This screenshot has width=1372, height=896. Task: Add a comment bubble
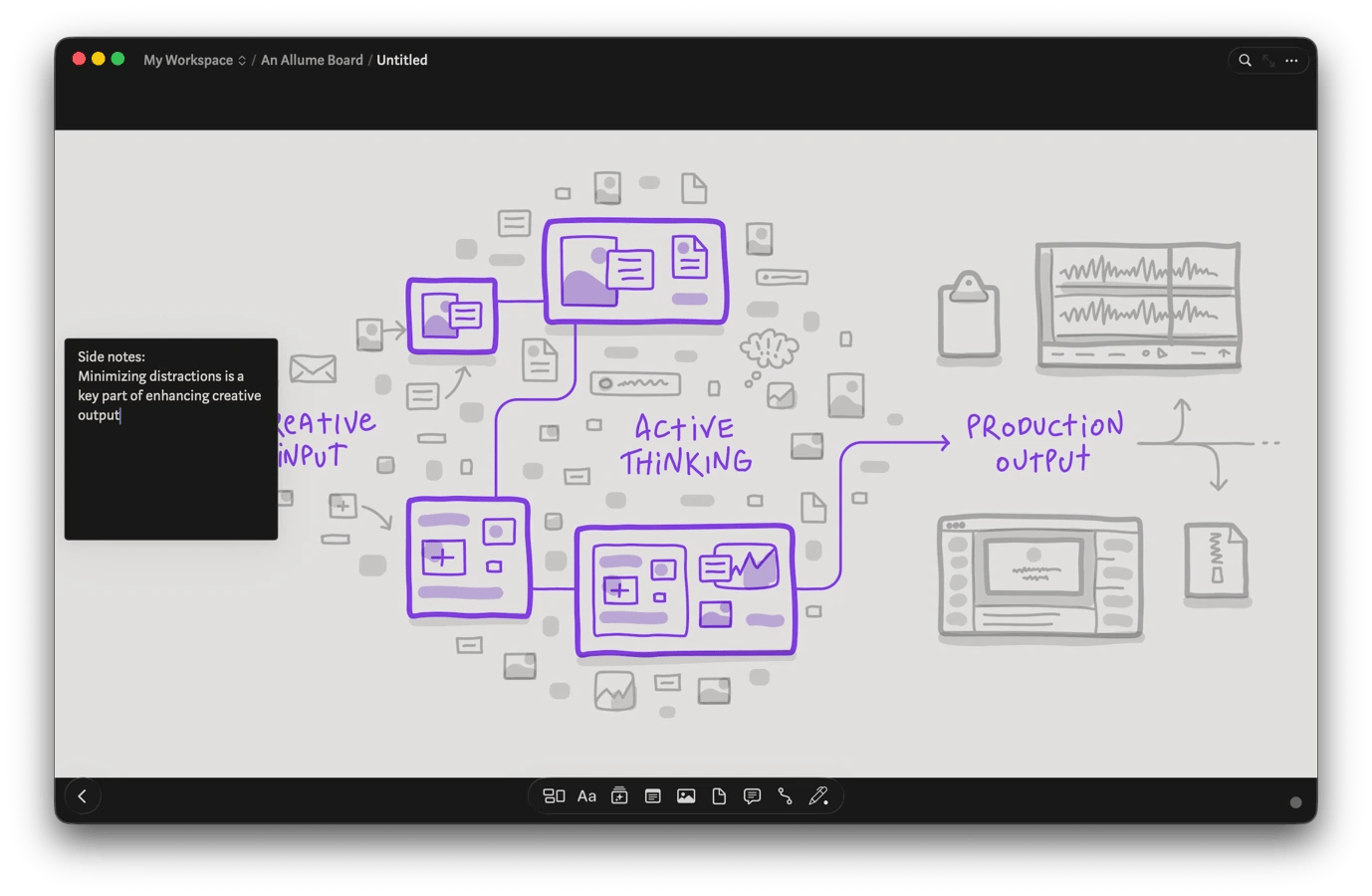[753, 796]
